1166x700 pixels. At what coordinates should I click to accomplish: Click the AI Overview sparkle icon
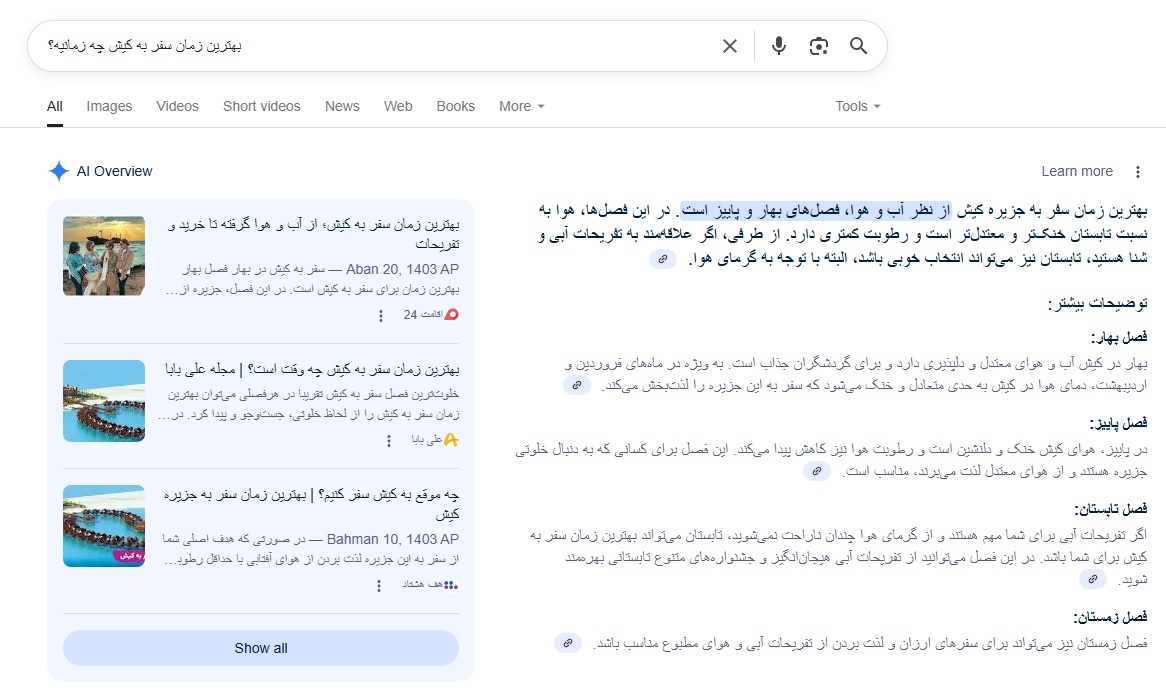59,171
